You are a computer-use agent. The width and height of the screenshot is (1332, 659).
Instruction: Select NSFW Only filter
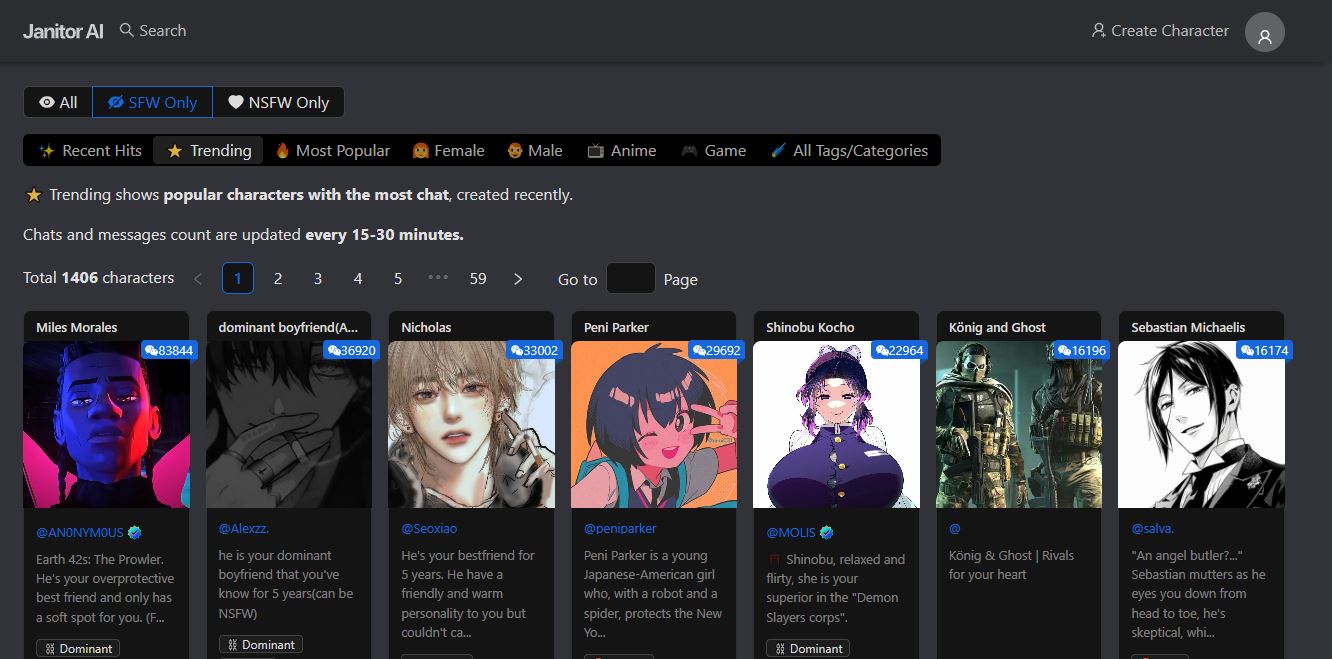point(278,102)
